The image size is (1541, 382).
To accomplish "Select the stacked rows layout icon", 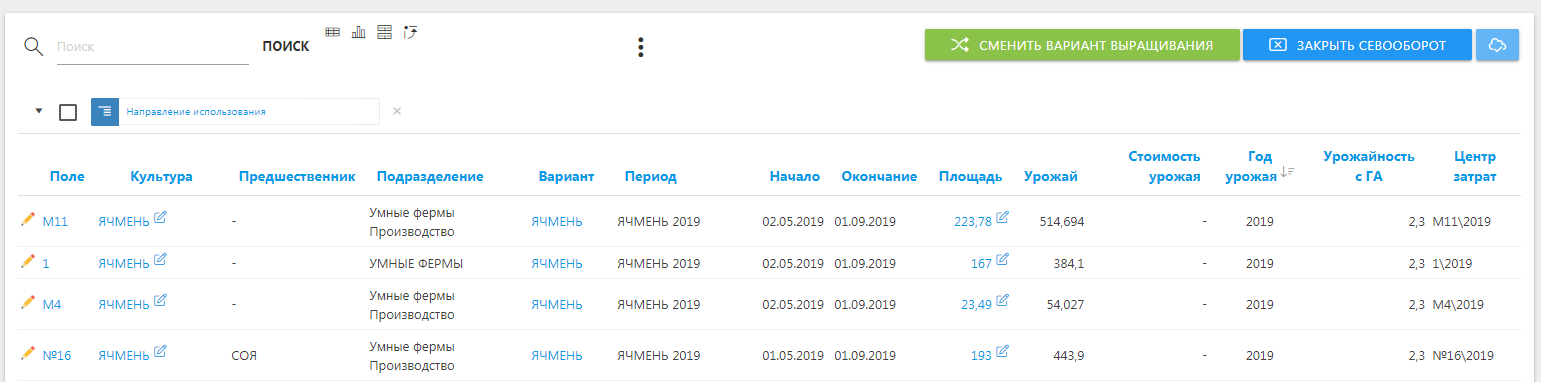I will pos(384,32).
